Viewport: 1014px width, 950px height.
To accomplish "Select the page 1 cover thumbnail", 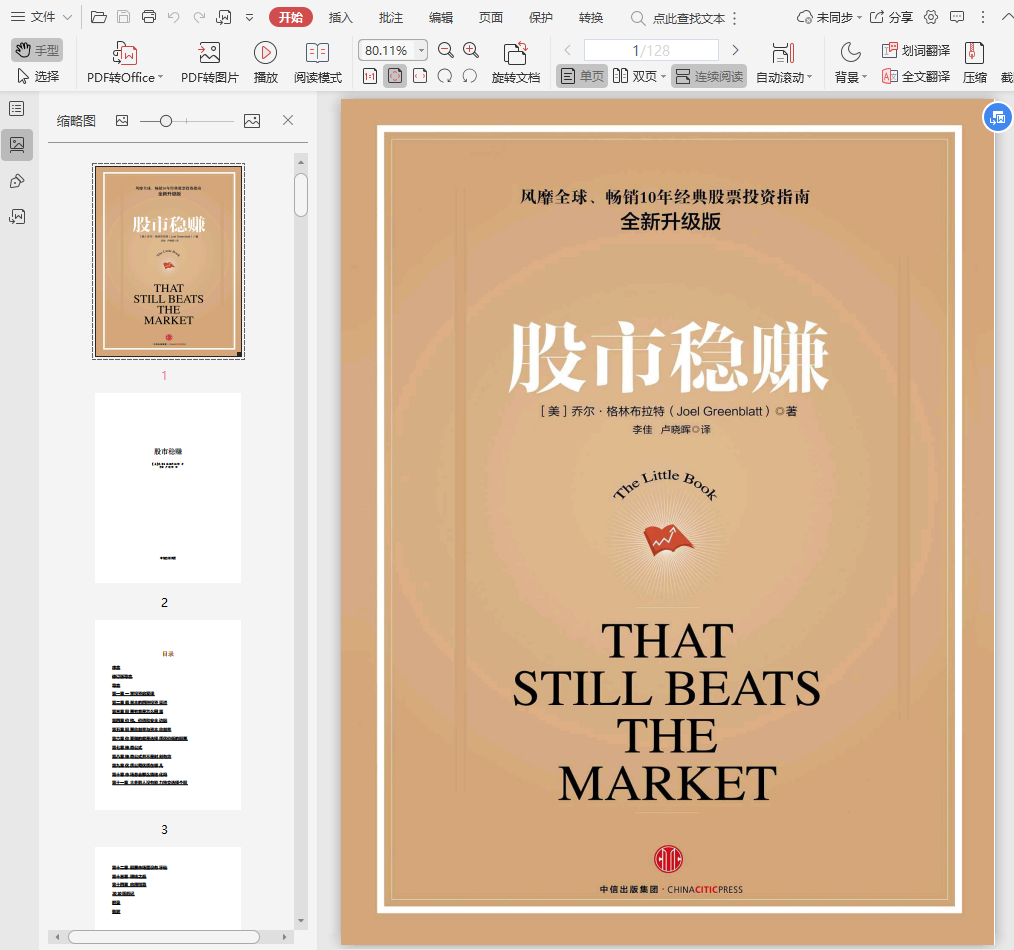I will tap(168, 261).
